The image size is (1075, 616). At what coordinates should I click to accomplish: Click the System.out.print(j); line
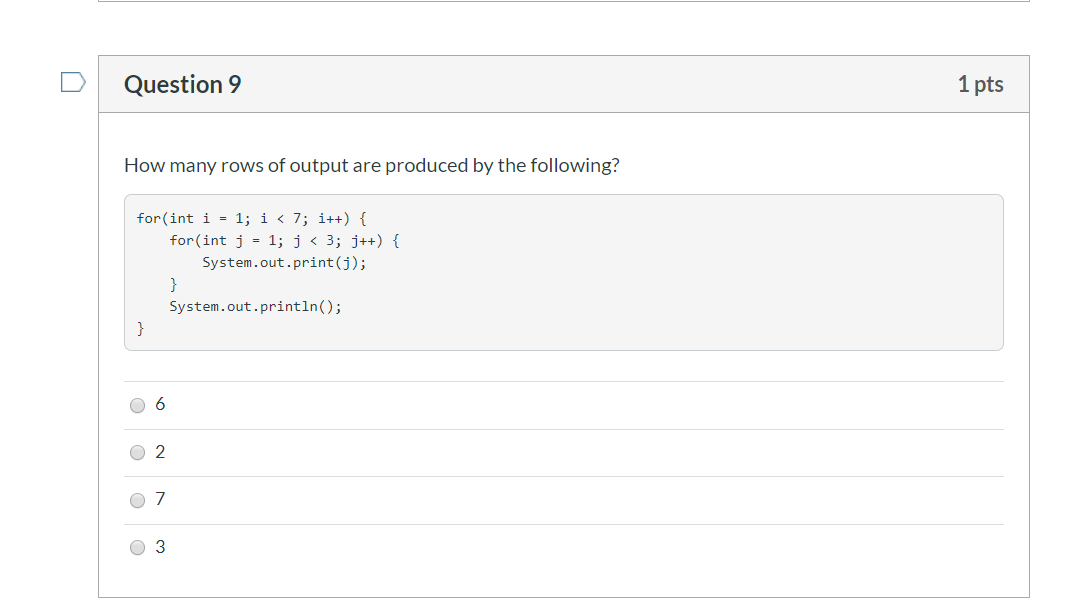click(284, 262)
